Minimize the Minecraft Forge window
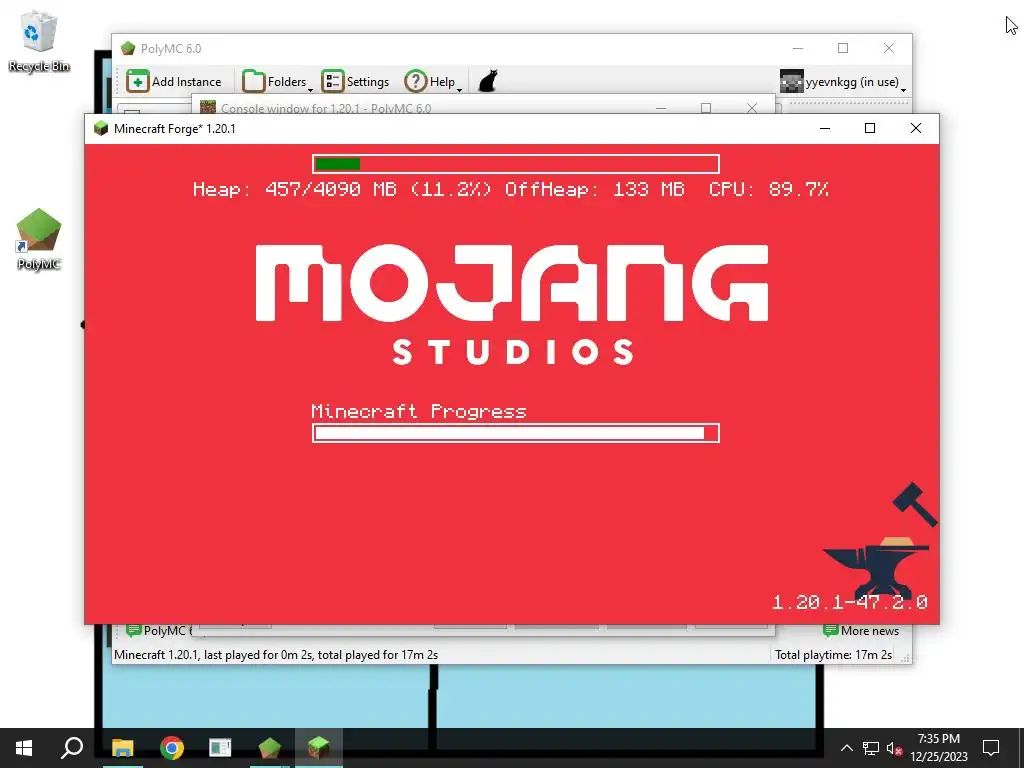The width and height of the screenshot is (1024, 768). (825, 129)
